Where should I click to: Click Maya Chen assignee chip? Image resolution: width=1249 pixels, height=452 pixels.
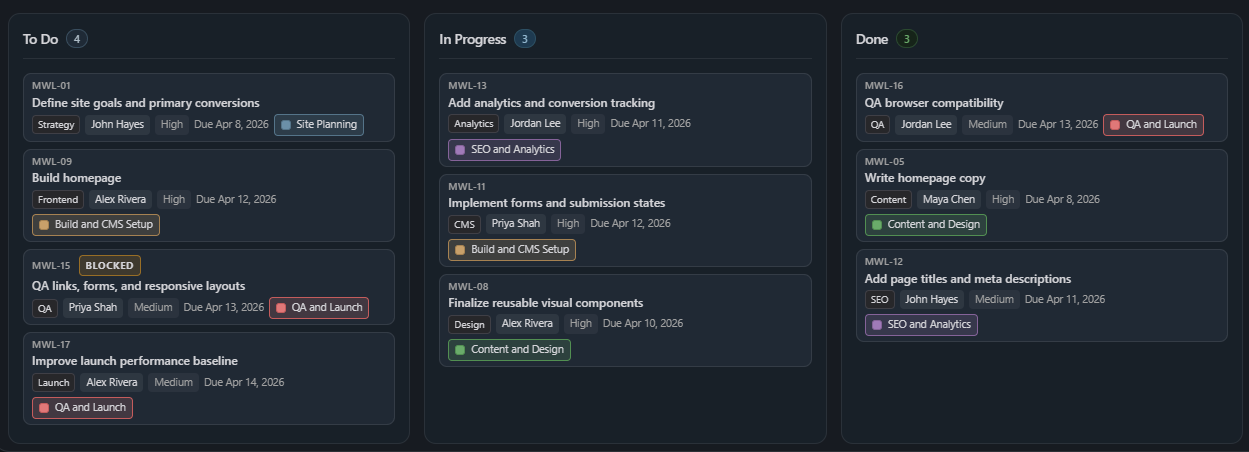[x=948, y=200]
